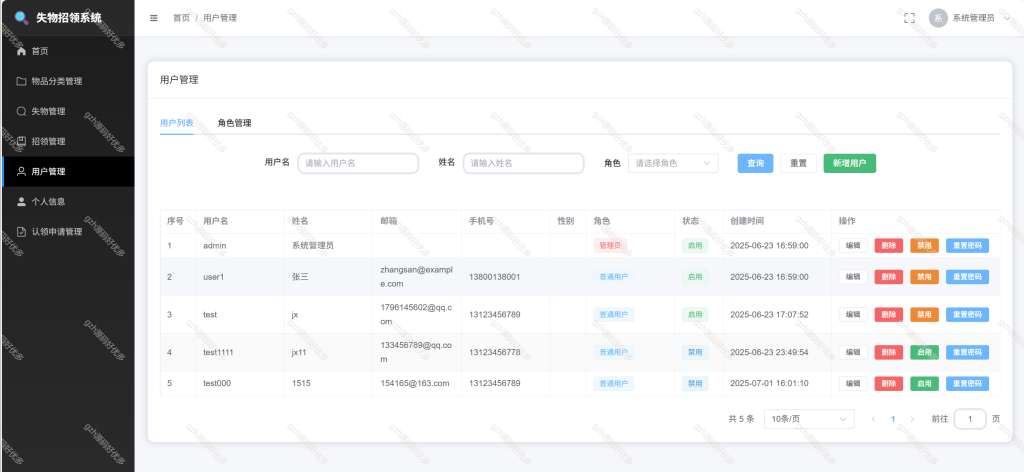
Task: Switch to the 角色管理 tab
Action: tap(234, 123)
